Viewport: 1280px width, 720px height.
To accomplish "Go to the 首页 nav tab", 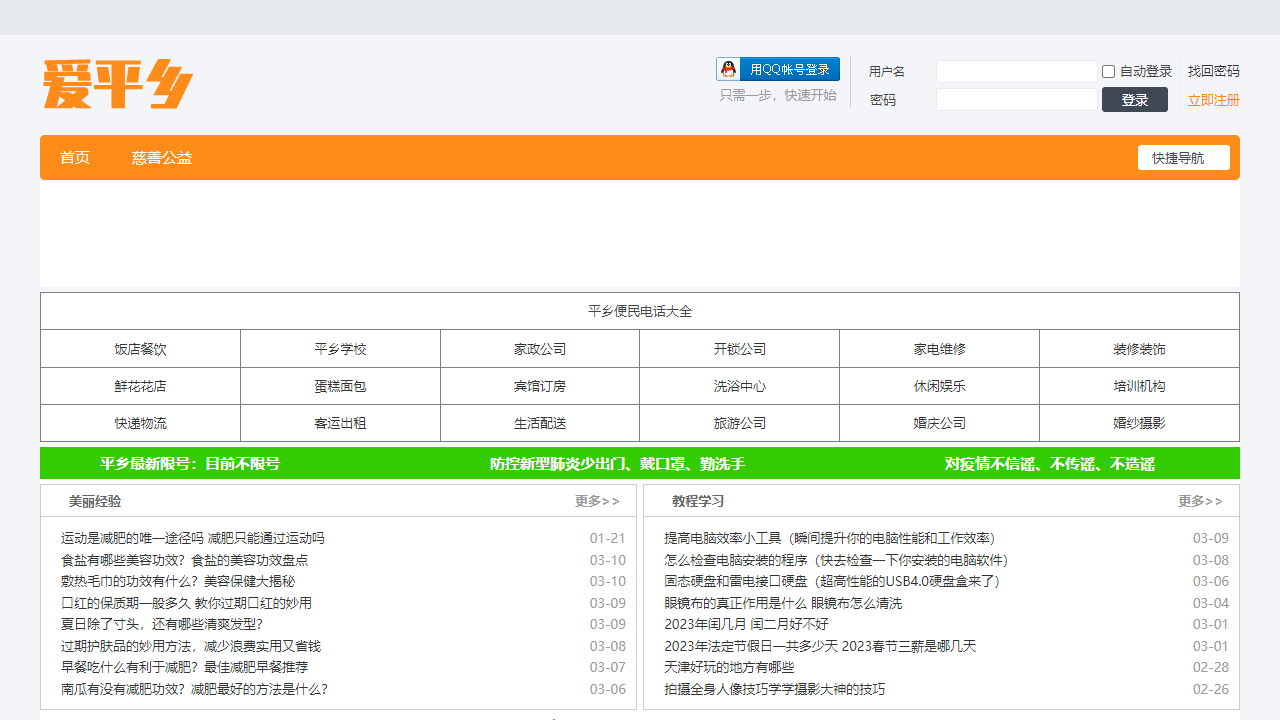I will coord(75,158).
